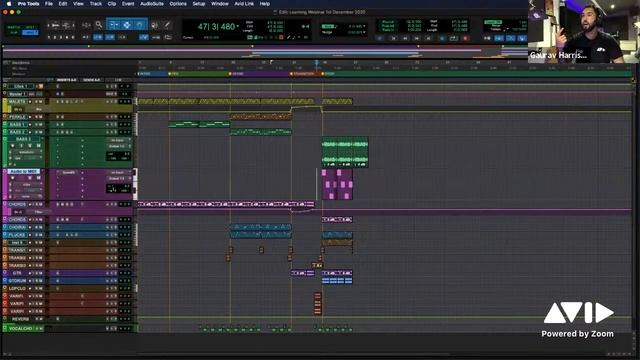Click the audio waveform zoom button
The width and height of the screenshot is (640, 360).
click(56, 25)
